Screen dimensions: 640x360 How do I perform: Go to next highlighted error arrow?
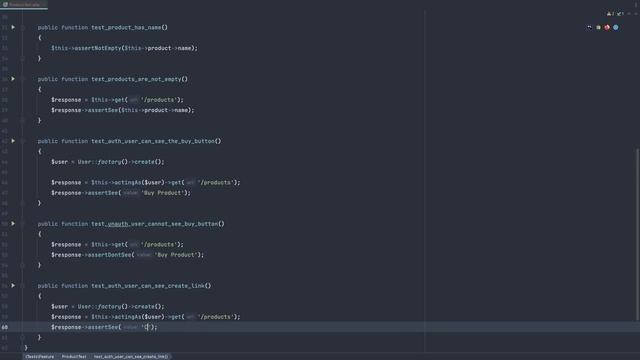[636, 14]
